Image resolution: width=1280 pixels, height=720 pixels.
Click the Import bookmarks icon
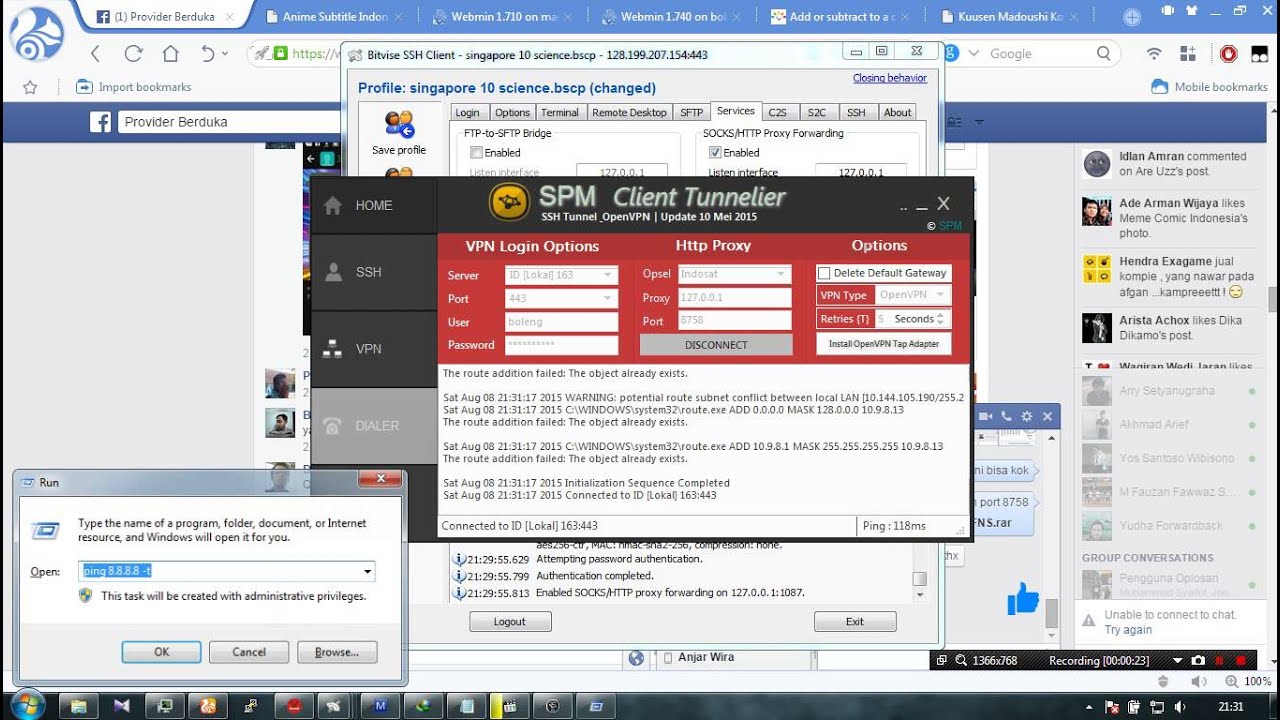[x=84, y=87]
